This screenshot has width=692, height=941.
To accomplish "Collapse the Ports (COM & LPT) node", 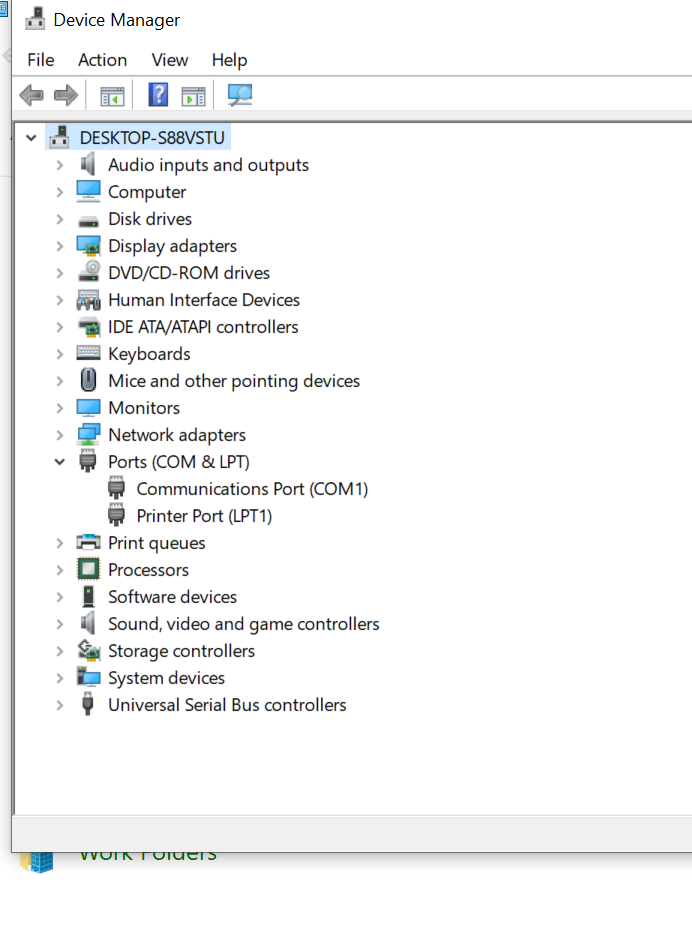I will coord(59,461).
